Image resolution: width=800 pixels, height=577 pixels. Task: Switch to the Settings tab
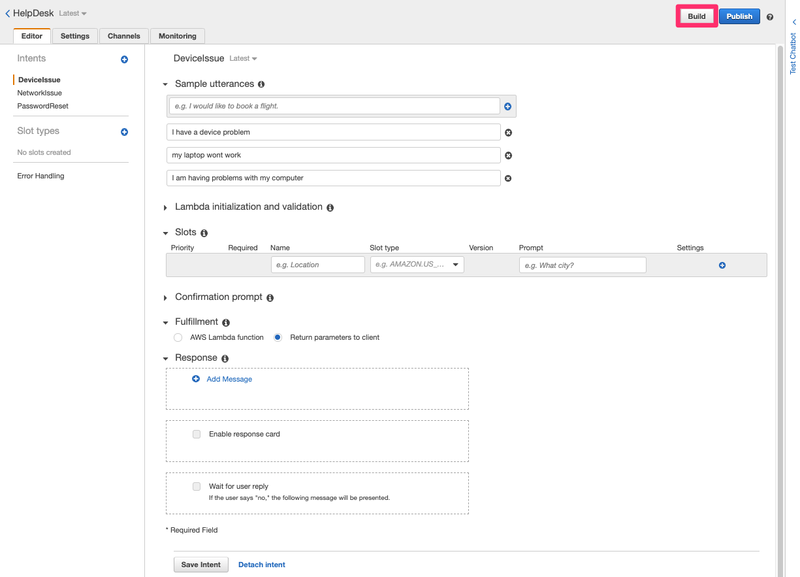(x=74, y=36)
